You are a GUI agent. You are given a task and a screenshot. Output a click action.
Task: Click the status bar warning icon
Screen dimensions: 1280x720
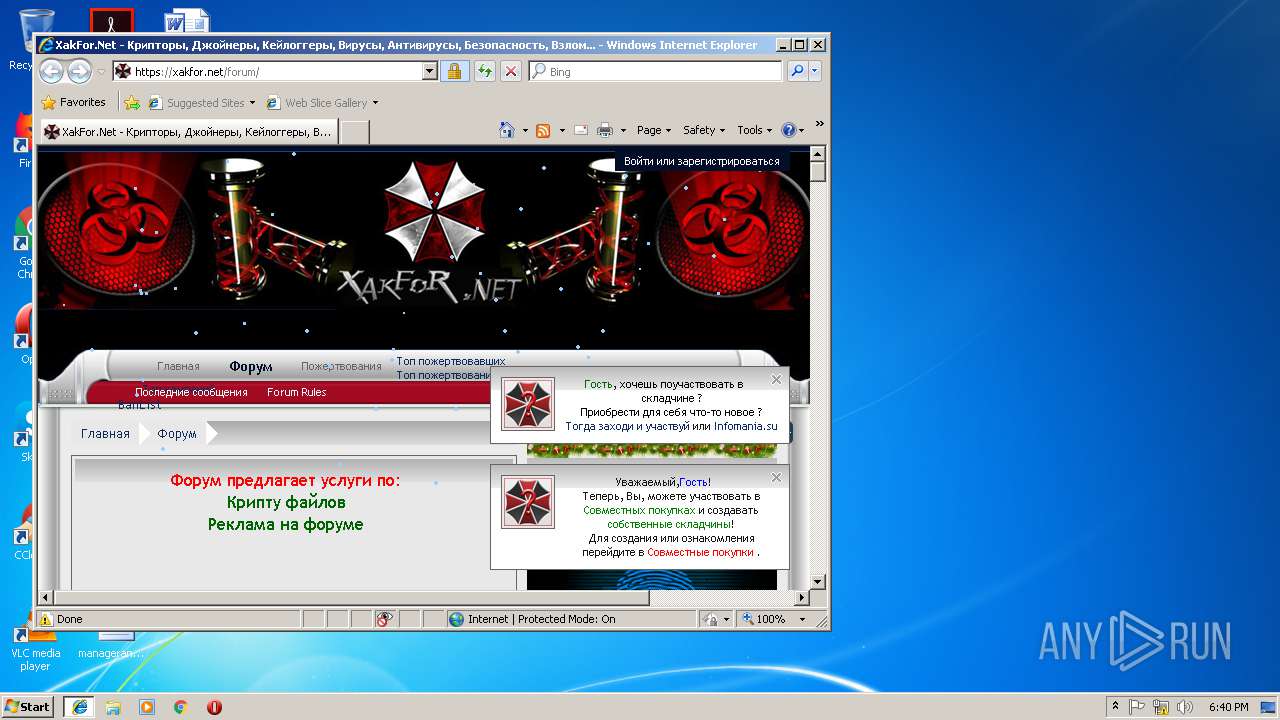click(x=45, y=619)
